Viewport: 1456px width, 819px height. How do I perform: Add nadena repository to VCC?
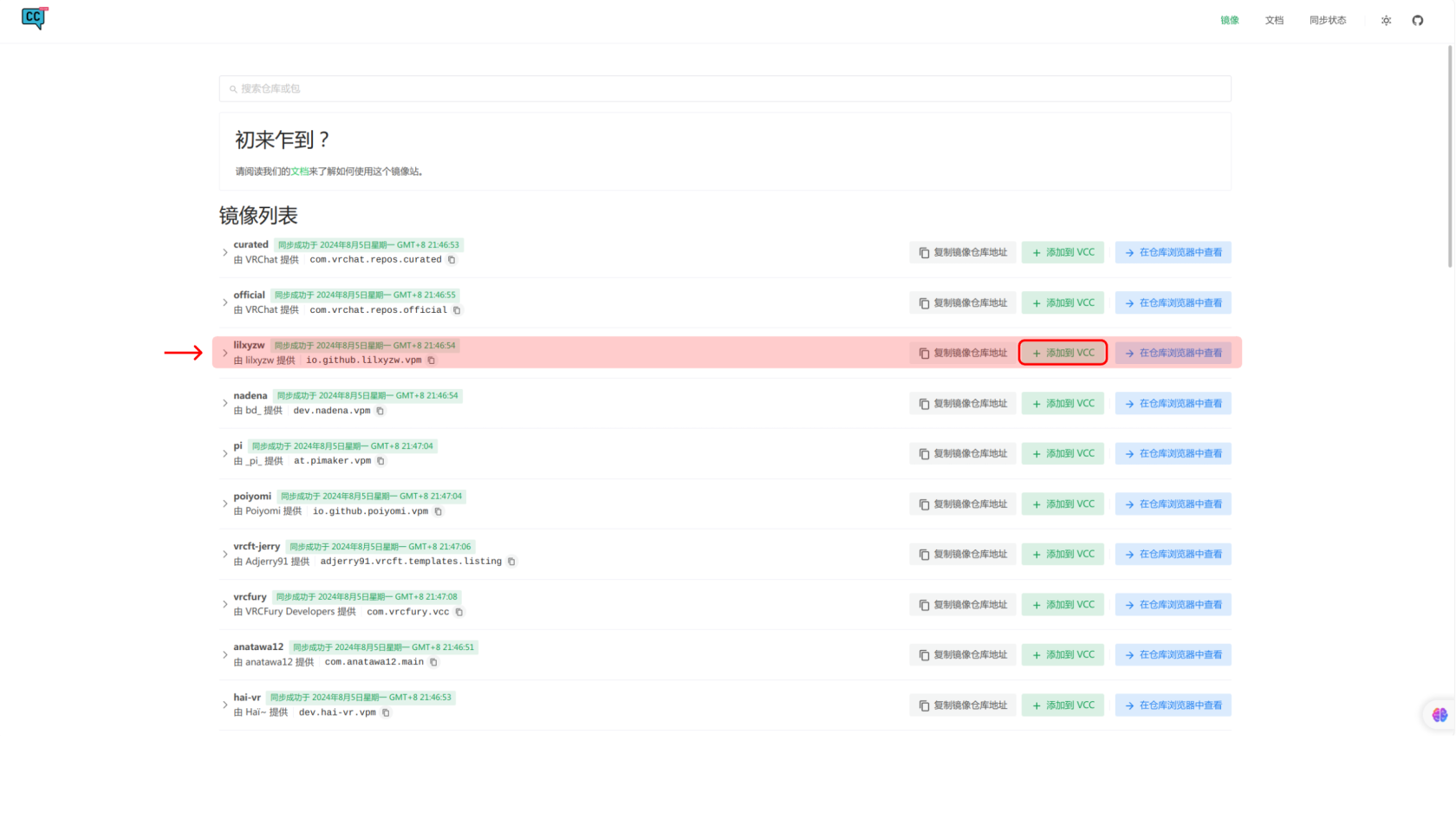[1063, 403]
